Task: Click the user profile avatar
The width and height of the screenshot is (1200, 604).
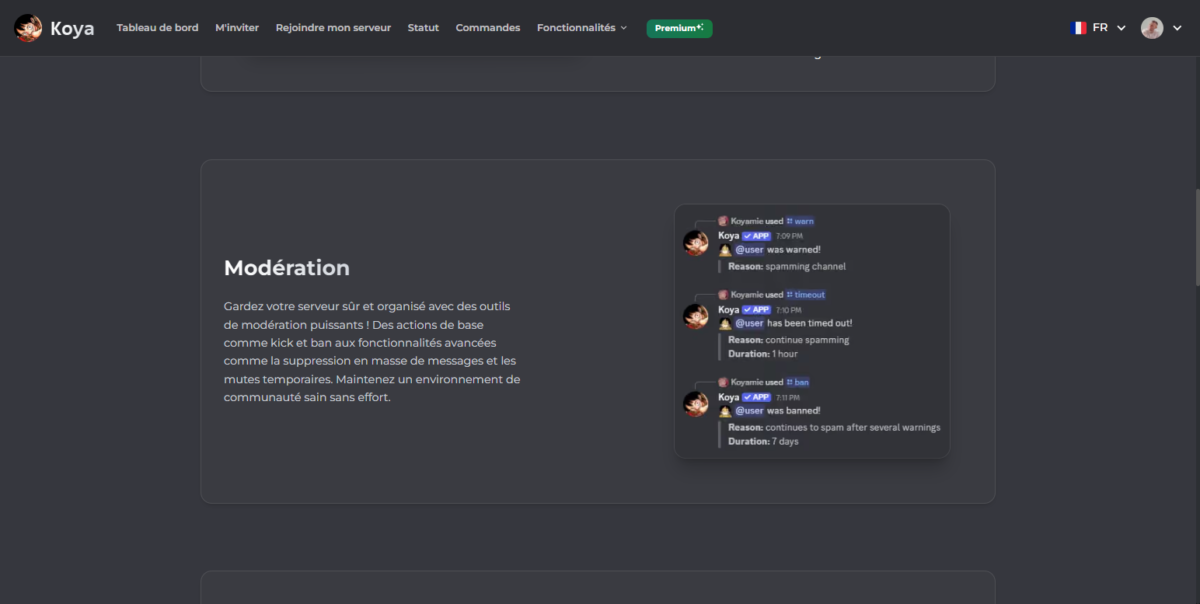Action: coord(1152,28)
